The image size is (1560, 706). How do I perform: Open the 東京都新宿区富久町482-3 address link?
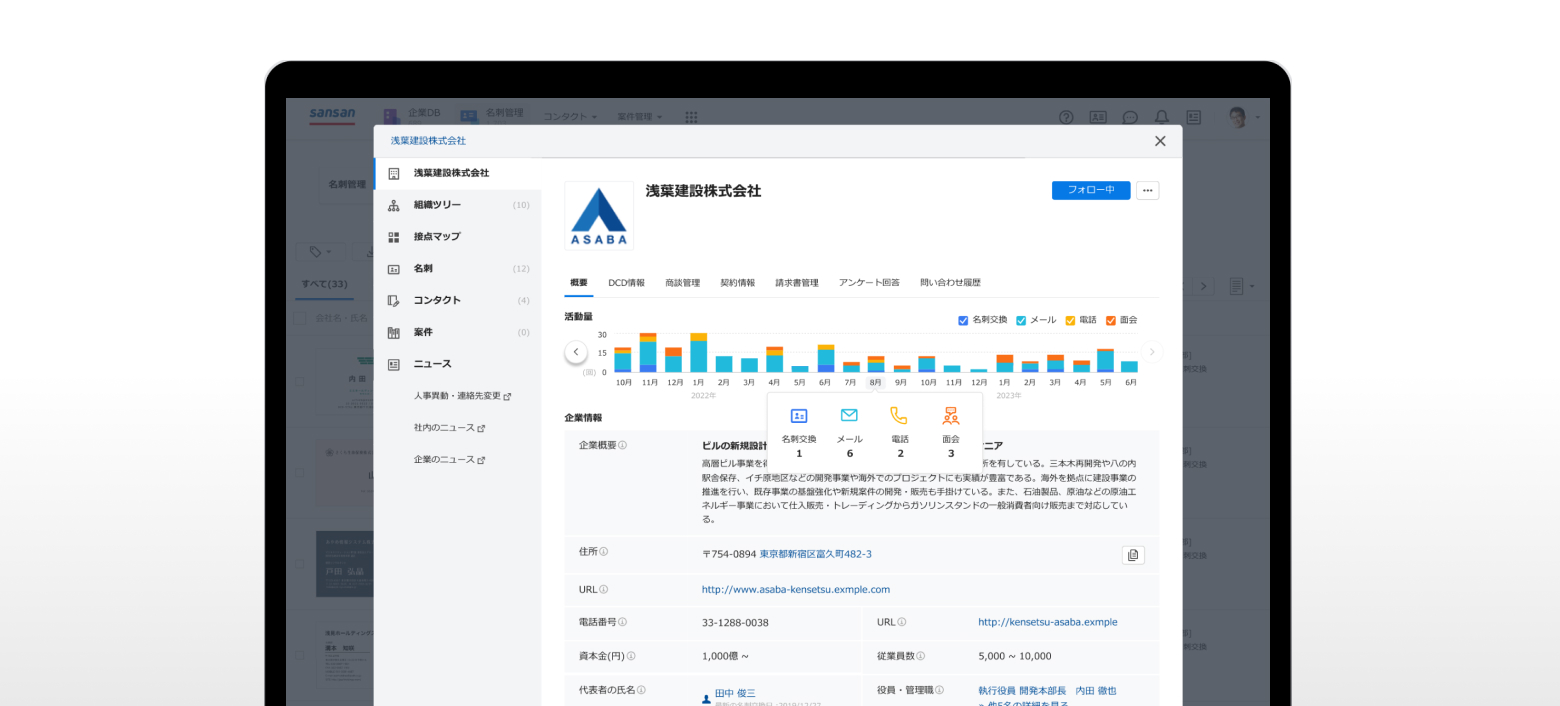[815, 554]
